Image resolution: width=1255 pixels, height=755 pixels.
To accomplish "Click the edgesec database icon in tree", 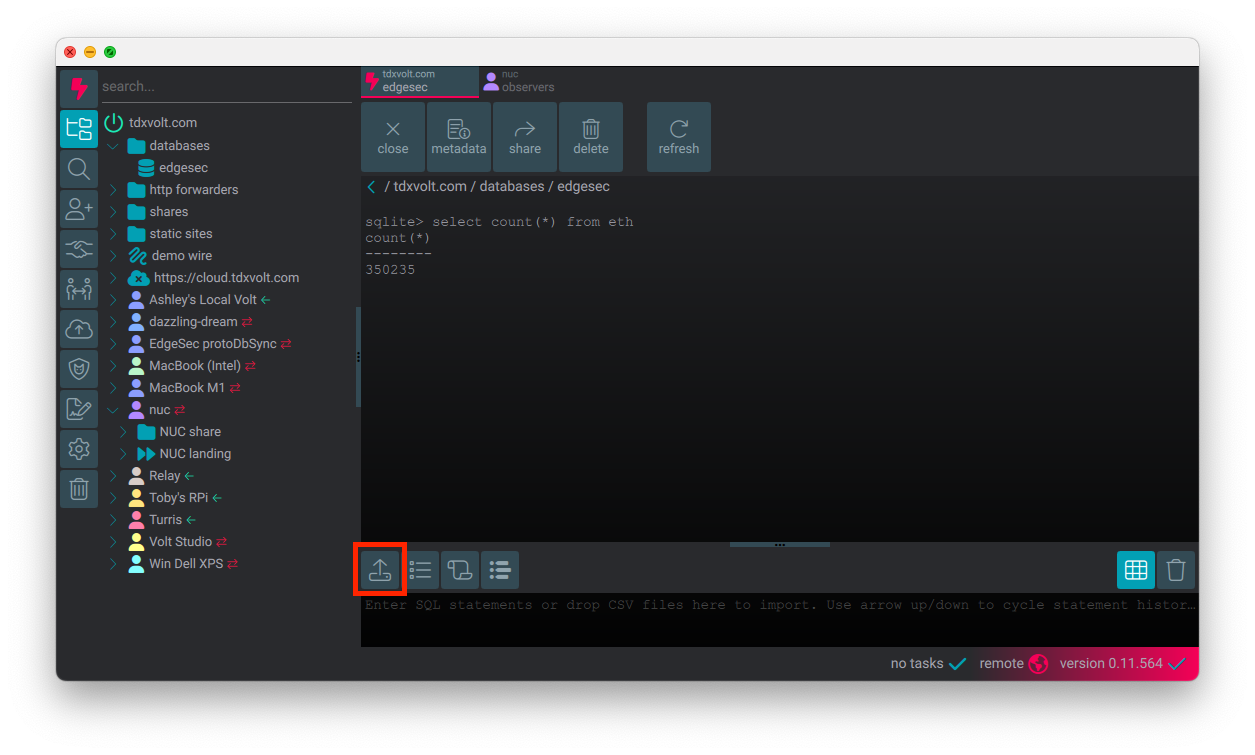I will [146, 168].
